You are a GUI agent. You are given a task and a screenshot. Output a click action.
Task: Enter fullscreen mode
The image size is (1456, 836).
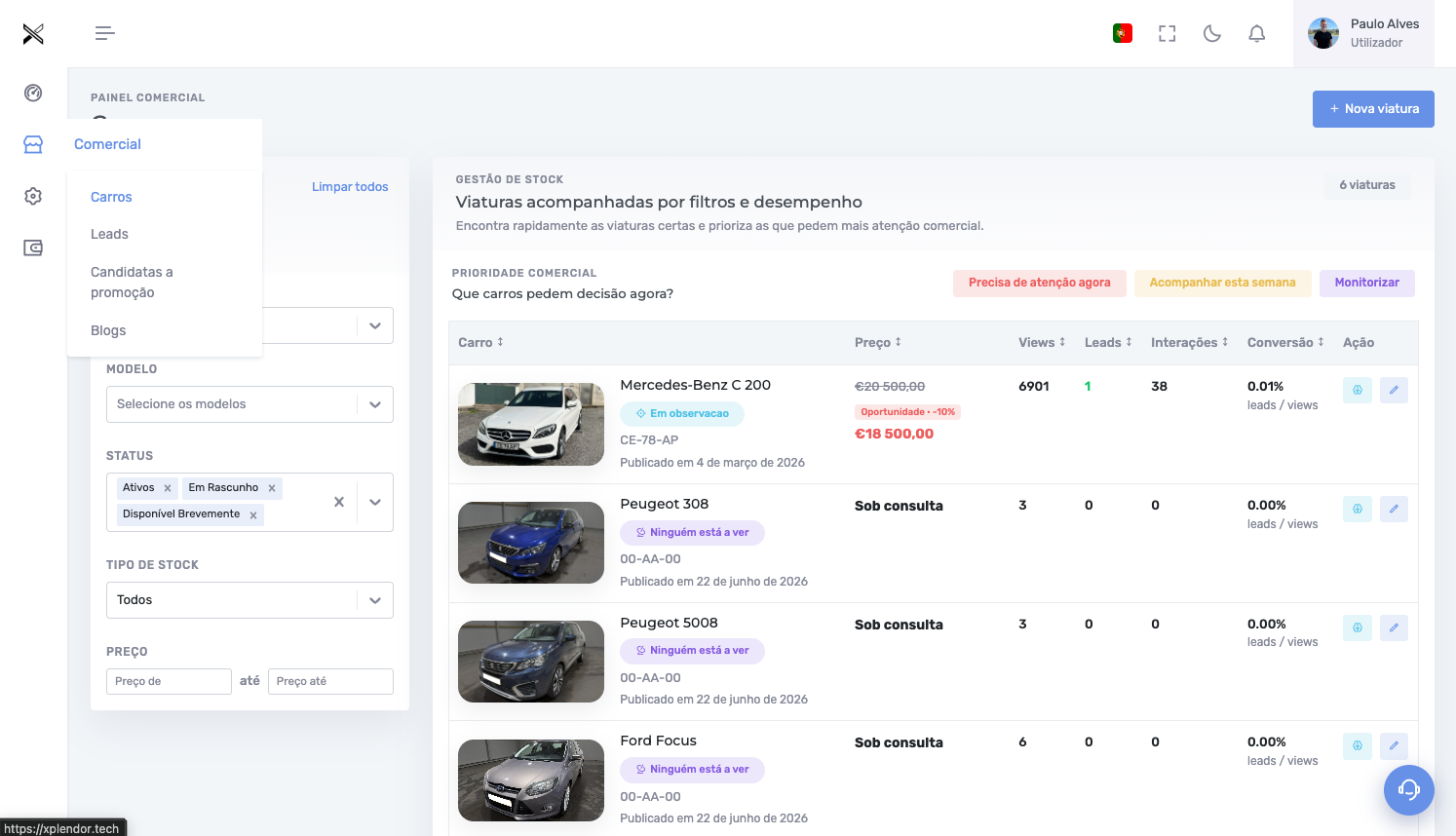[x=1168, y=33]
